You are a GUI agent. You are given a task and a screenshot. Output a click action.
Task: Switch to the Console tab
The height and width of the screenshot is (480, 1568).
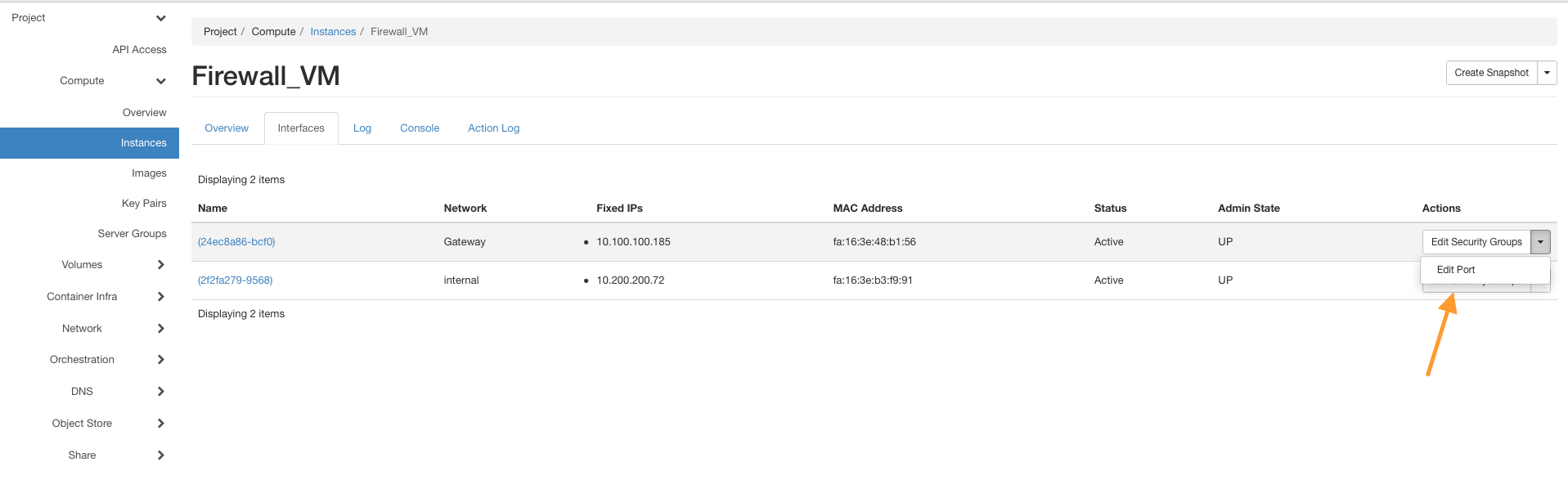420,128
